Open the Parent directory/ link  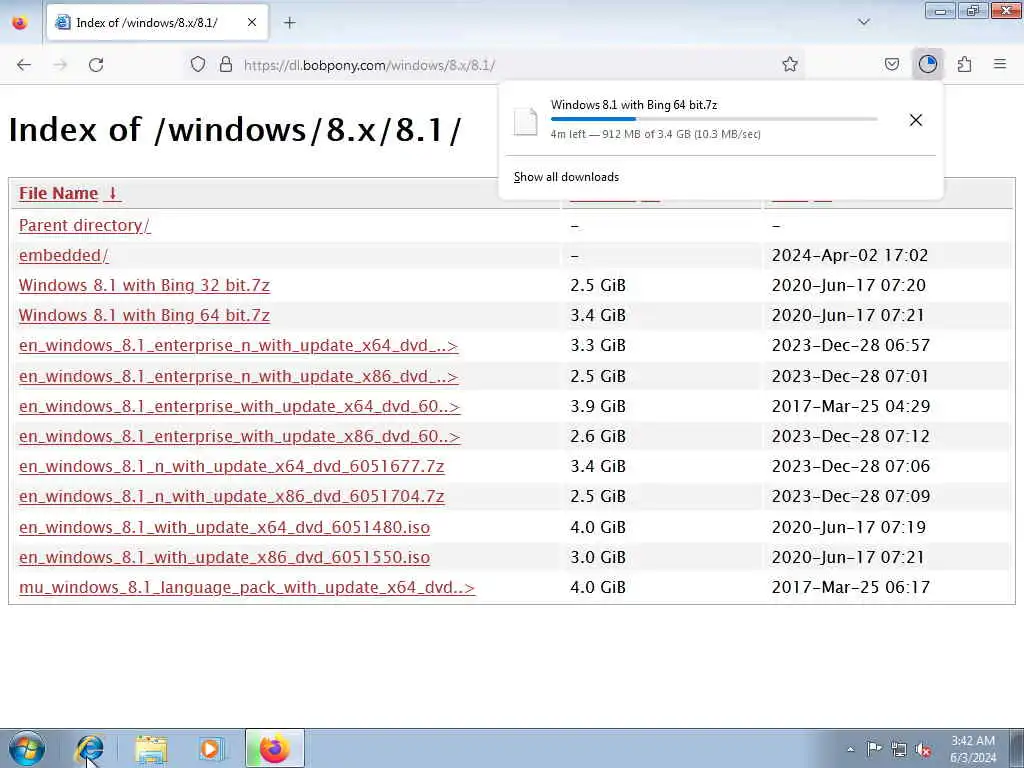point(84,225)
